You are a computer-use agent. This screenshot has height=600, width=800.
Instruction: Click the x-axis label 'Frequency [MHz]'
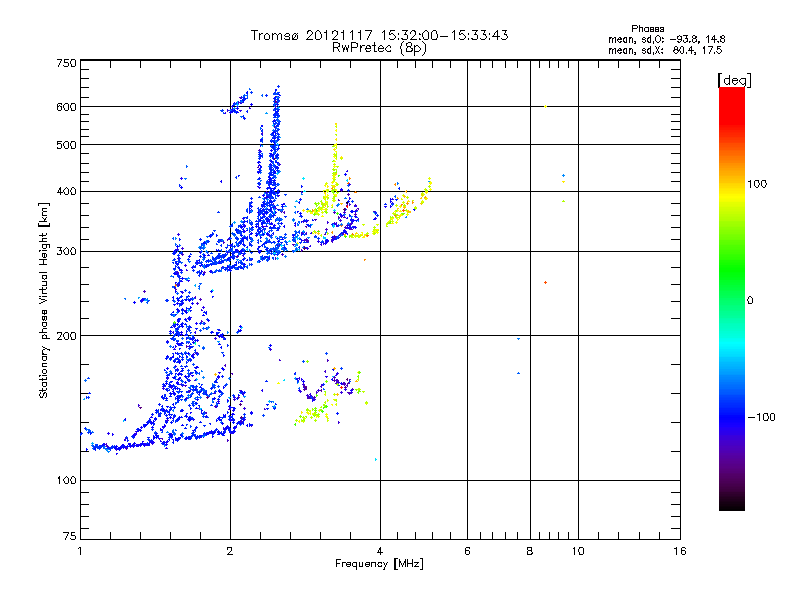[x=379, y=564]
